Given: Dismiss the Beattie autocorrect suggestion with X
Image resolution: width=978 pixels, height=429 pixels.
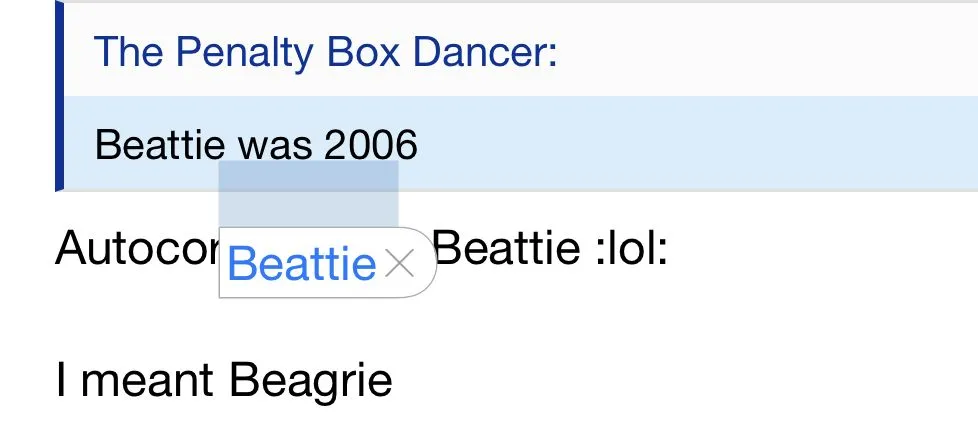Looking at the screenshot, I should [x=400, y=264].
